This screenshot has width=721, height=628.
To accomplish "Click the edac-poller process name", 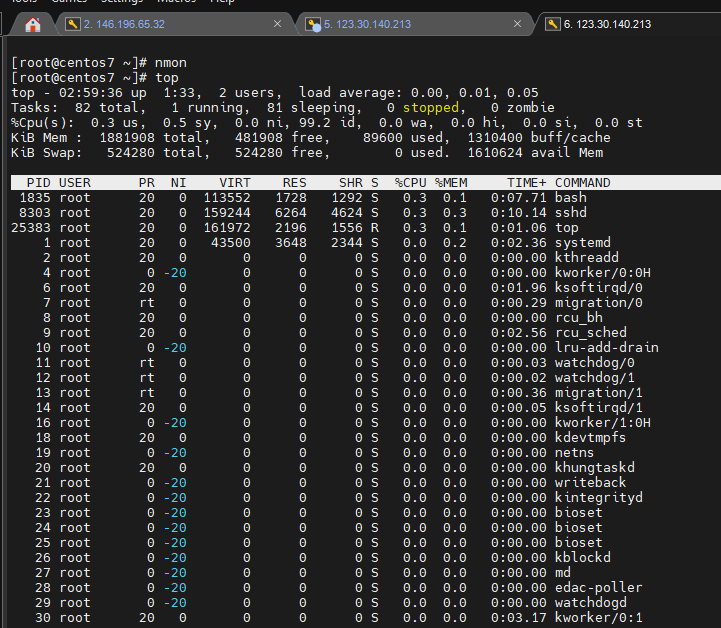I will click(598, 588).
